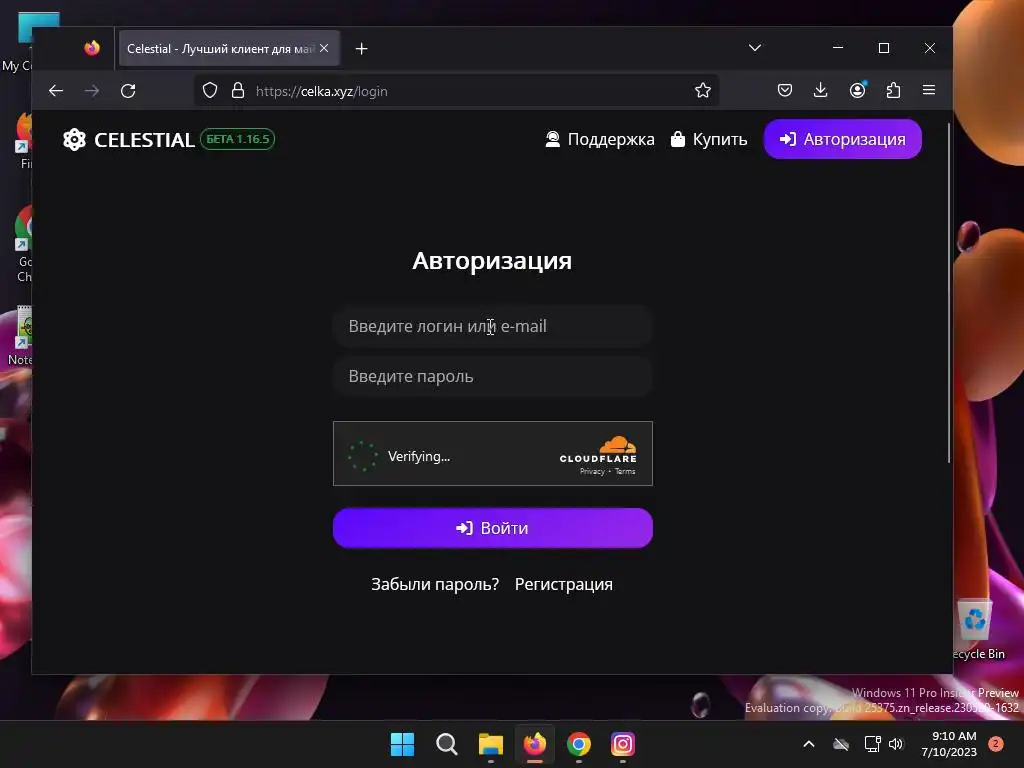Open the list all tabs dropdown chevron
1024x768 pixels.
tap(755, 48)
